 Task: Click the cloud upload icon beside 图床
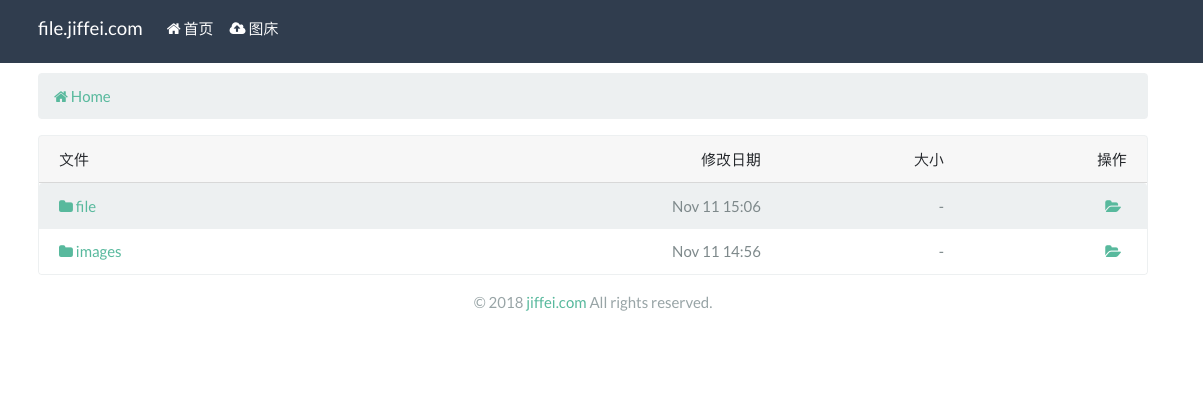click(x=237, y=29)
